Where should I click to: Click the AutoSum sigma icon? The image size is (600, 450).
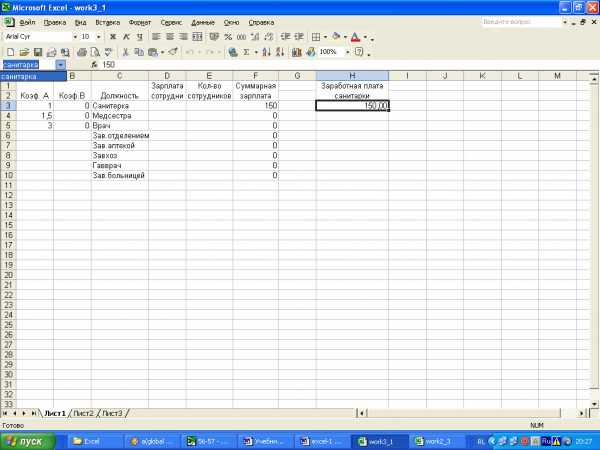(246, 52)
